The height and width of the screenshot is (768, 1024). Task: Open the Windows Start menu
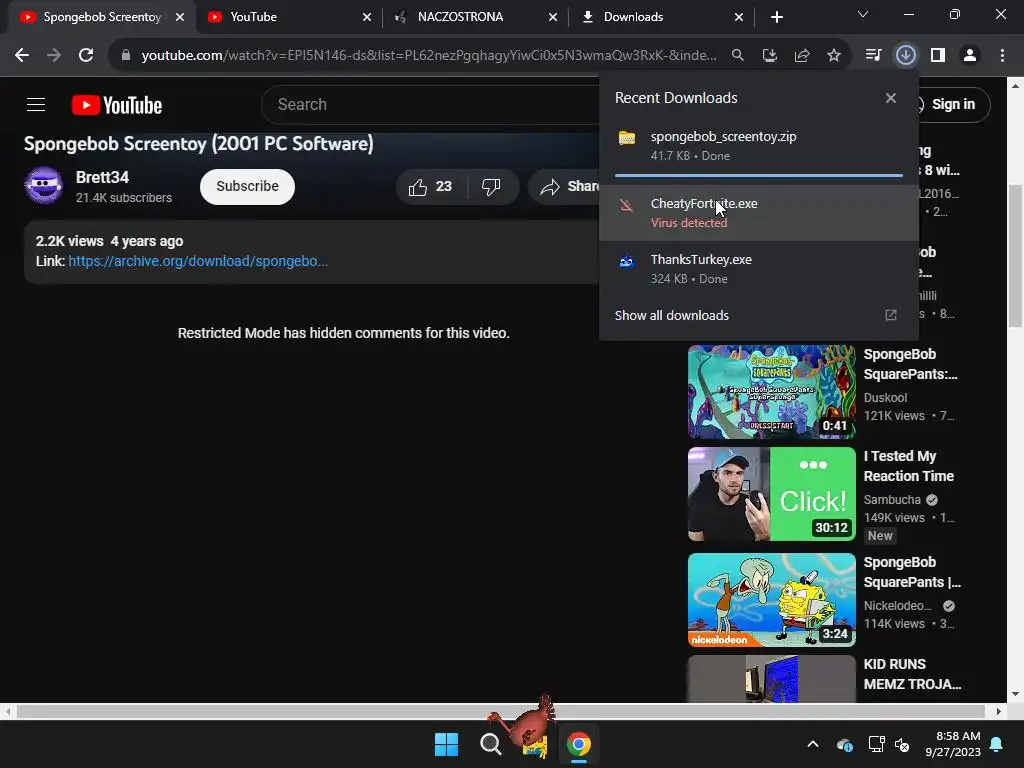pos(447,744)
